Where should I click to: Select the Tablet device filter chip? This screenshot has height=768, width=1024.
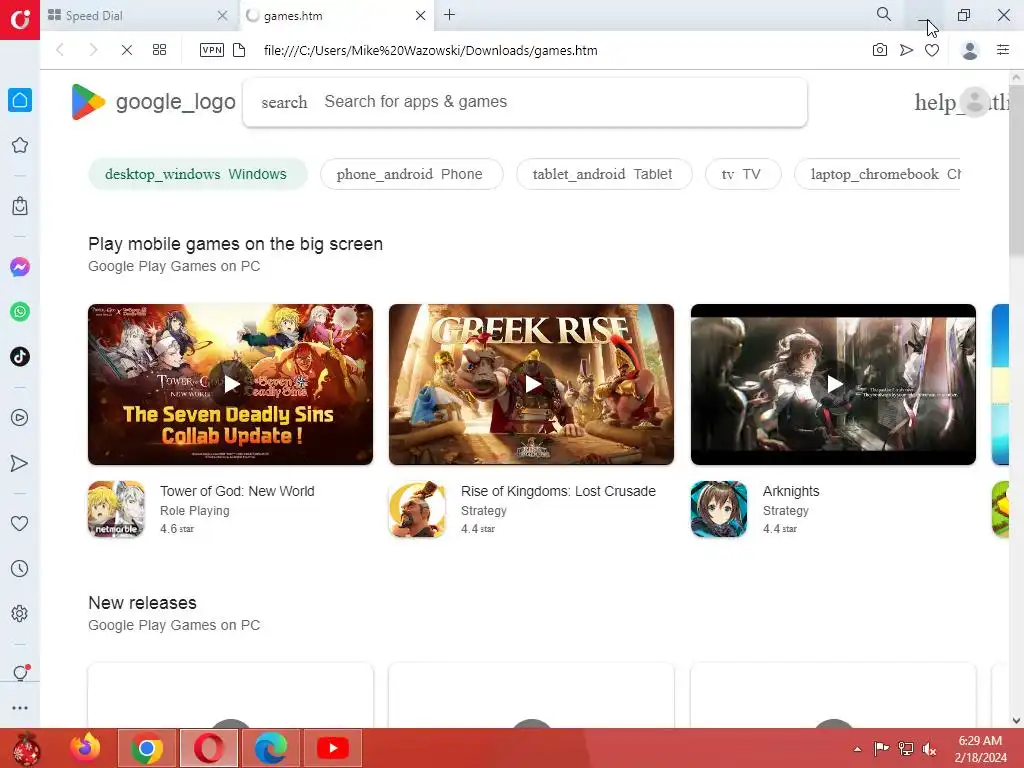point(603,174)
